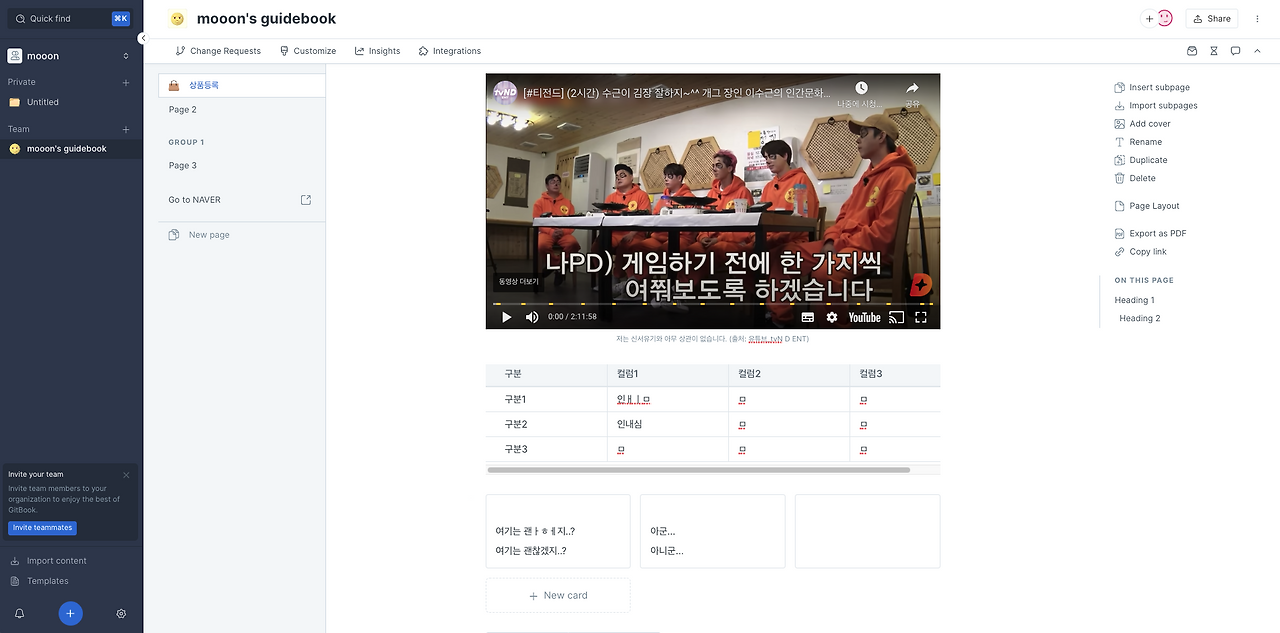This screenshot has height=633, width=1280.
Task: Enter video fullscreen
Action: click(921, 317)
